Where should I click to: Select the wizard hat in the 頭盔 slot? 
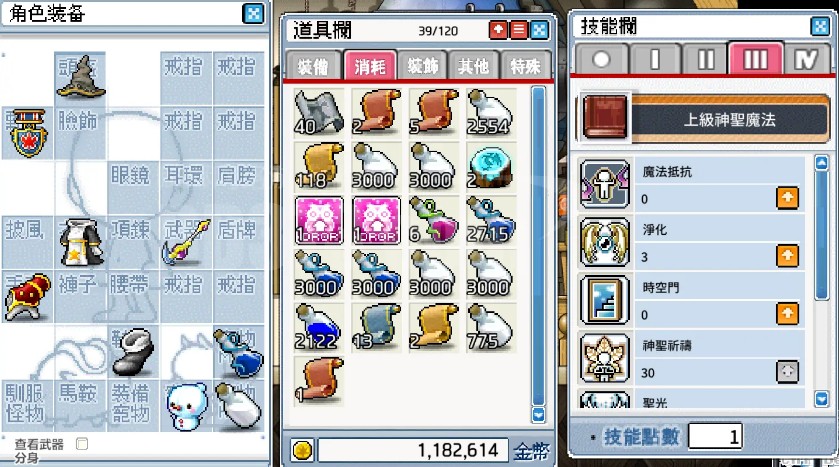click(x=81, y=77)
